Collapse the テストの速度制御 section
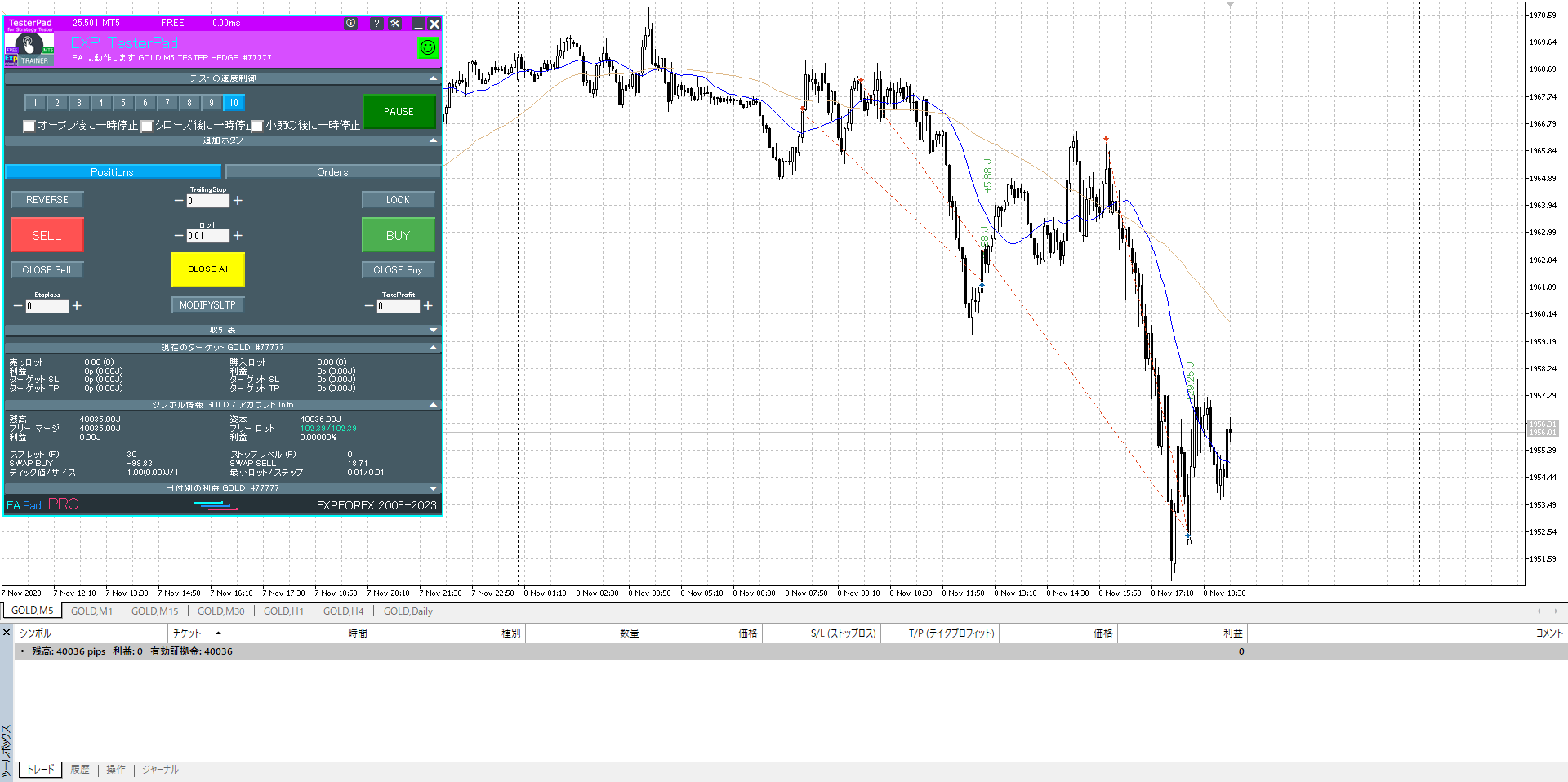Image resolution: width=1568 pixels, height=782 pixels. tap(433, 78)
